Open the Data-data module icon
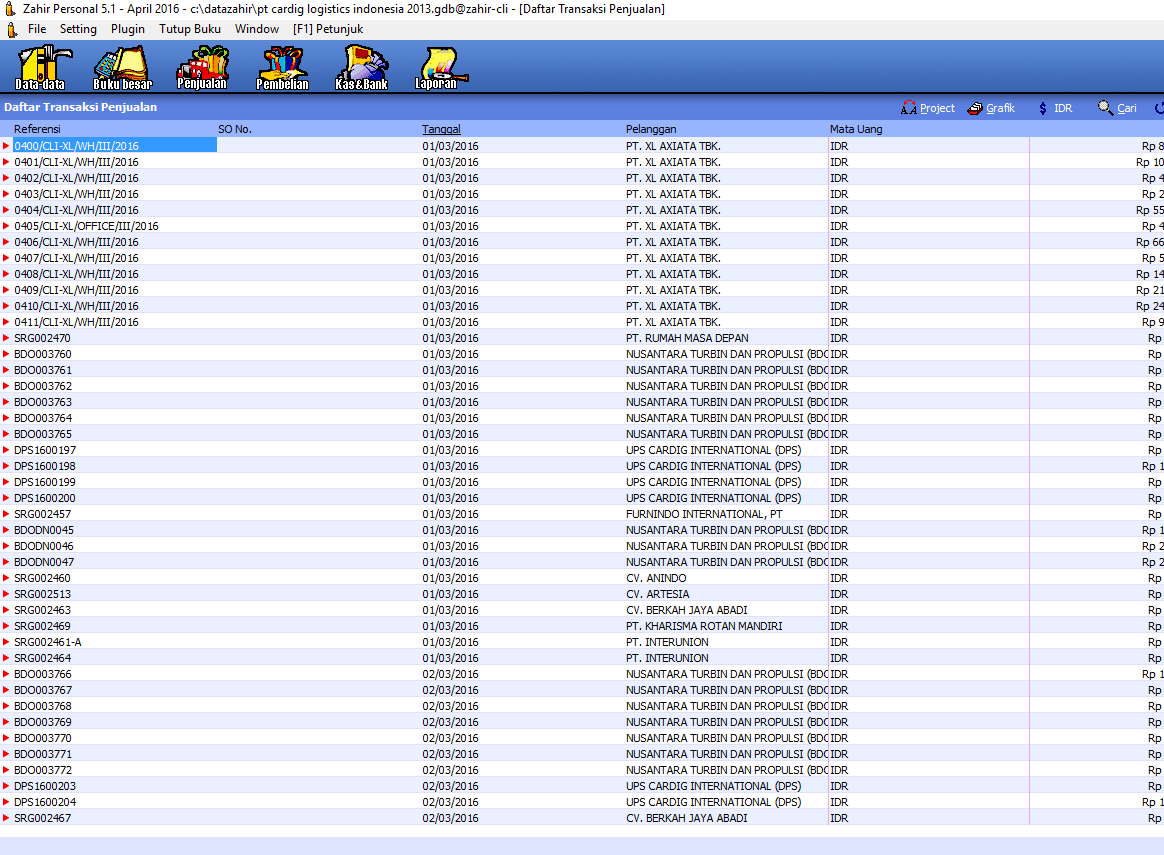Screen dimensions: 1164x855 pos(43,68)
